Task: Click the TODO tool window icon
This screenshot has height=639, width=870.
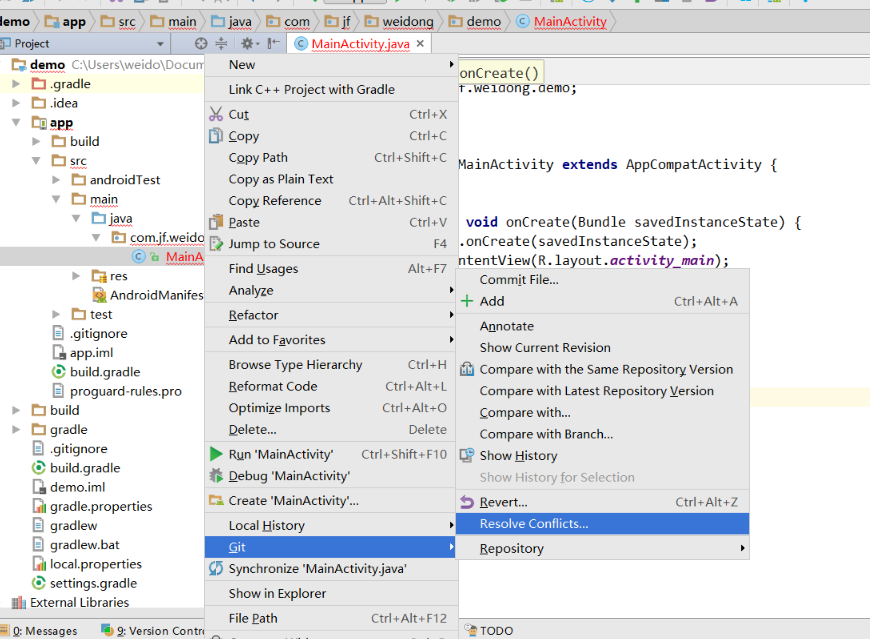Action: tap(471, 630)
